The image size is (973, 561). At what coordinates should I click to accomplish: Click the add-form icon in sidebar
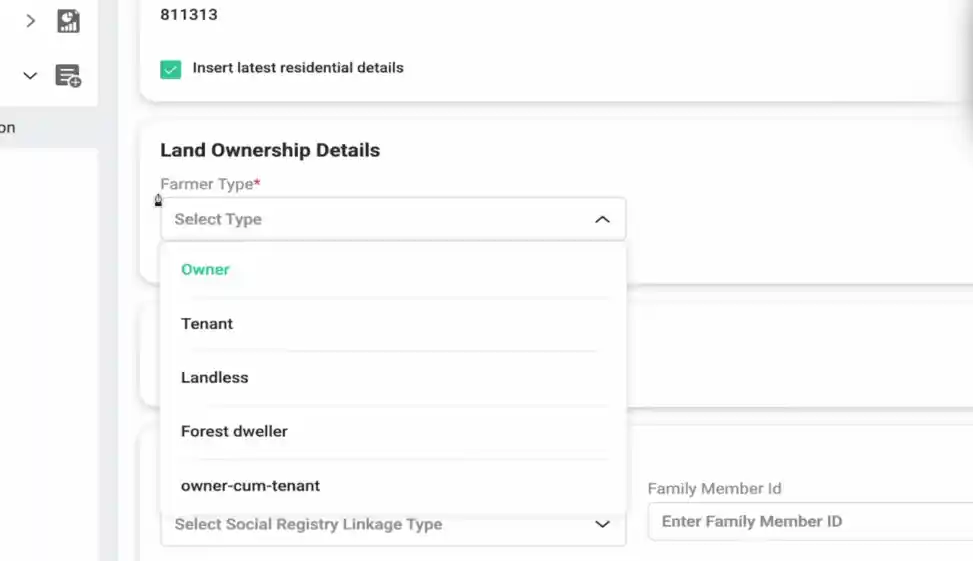(68, 76)
